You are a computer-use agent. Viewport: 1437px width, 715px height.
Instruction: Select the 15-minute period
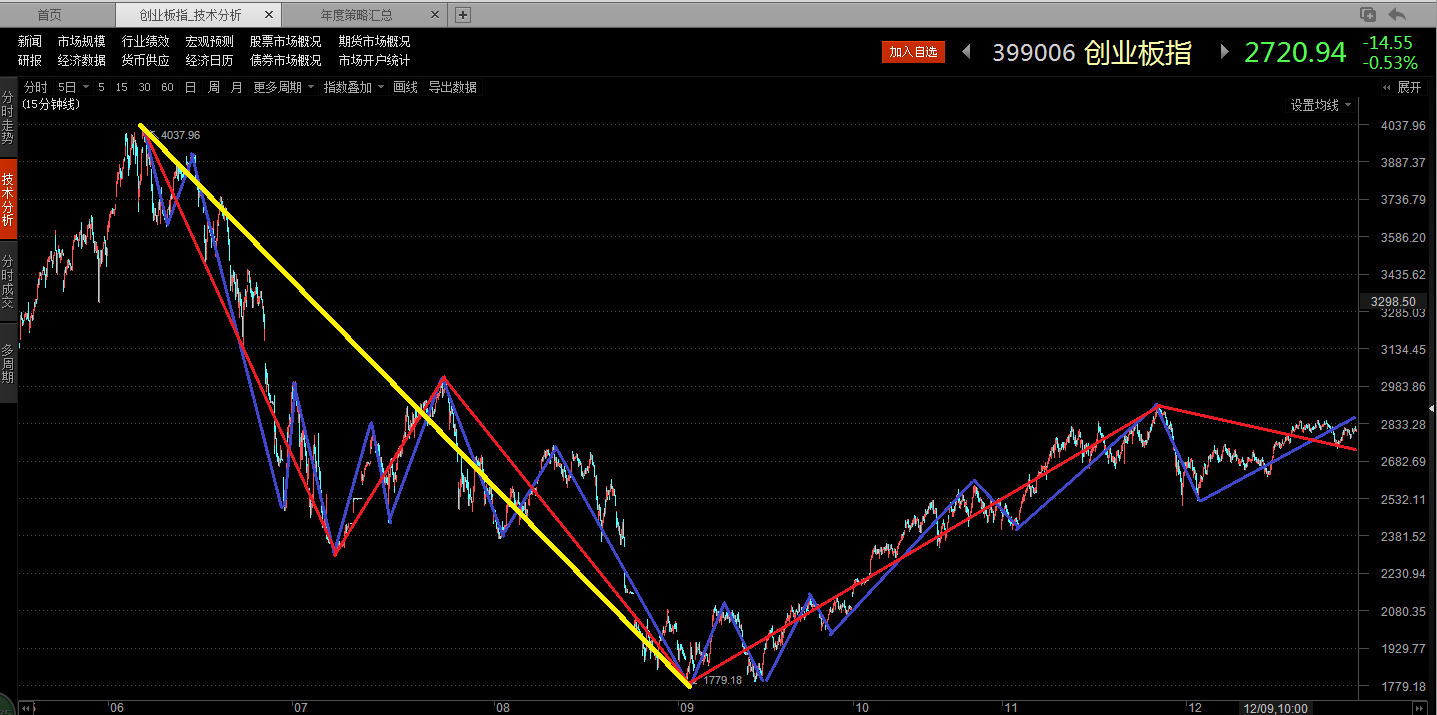coord(121,87)
